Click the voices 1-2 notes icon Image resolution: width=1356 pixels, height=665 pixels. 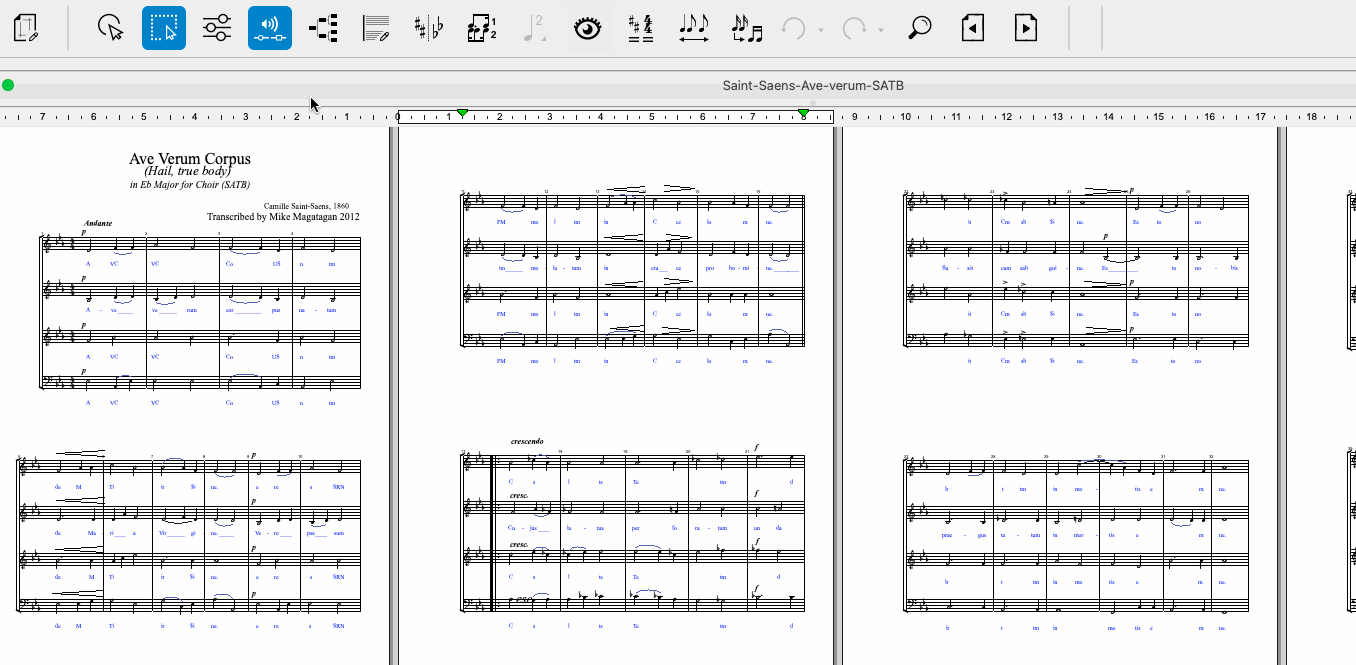482,28
